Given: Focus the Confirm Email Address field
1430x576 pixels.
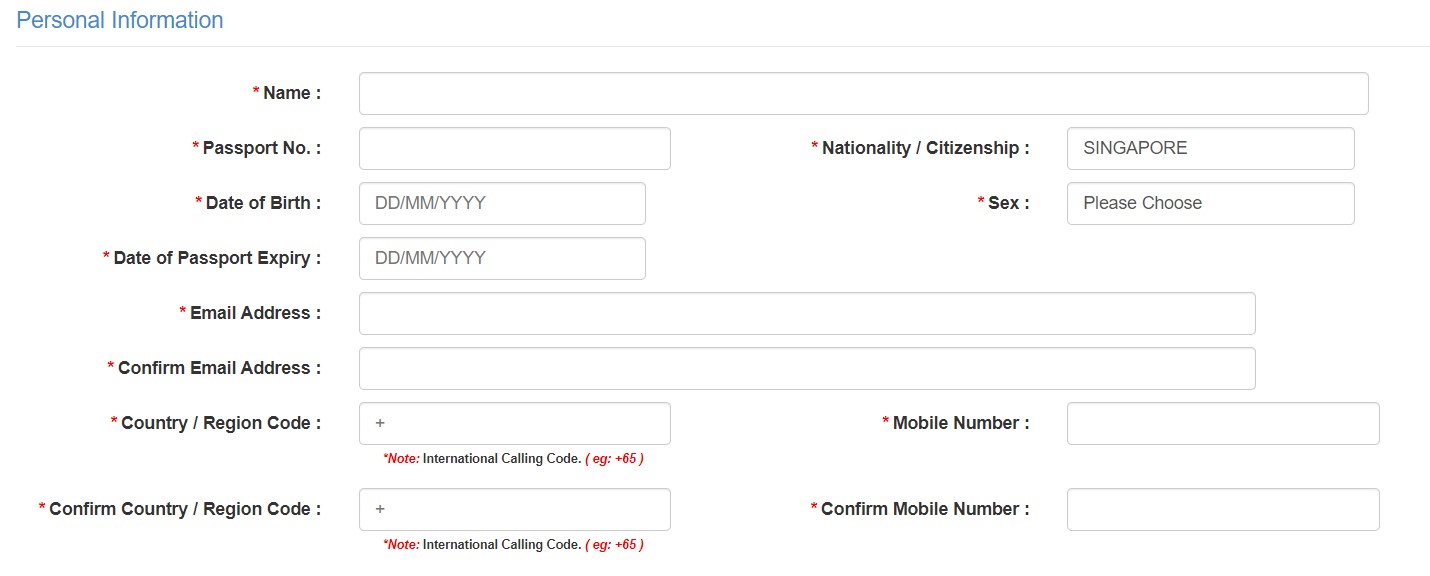Looking at the screenshot, I should [806, 368].
